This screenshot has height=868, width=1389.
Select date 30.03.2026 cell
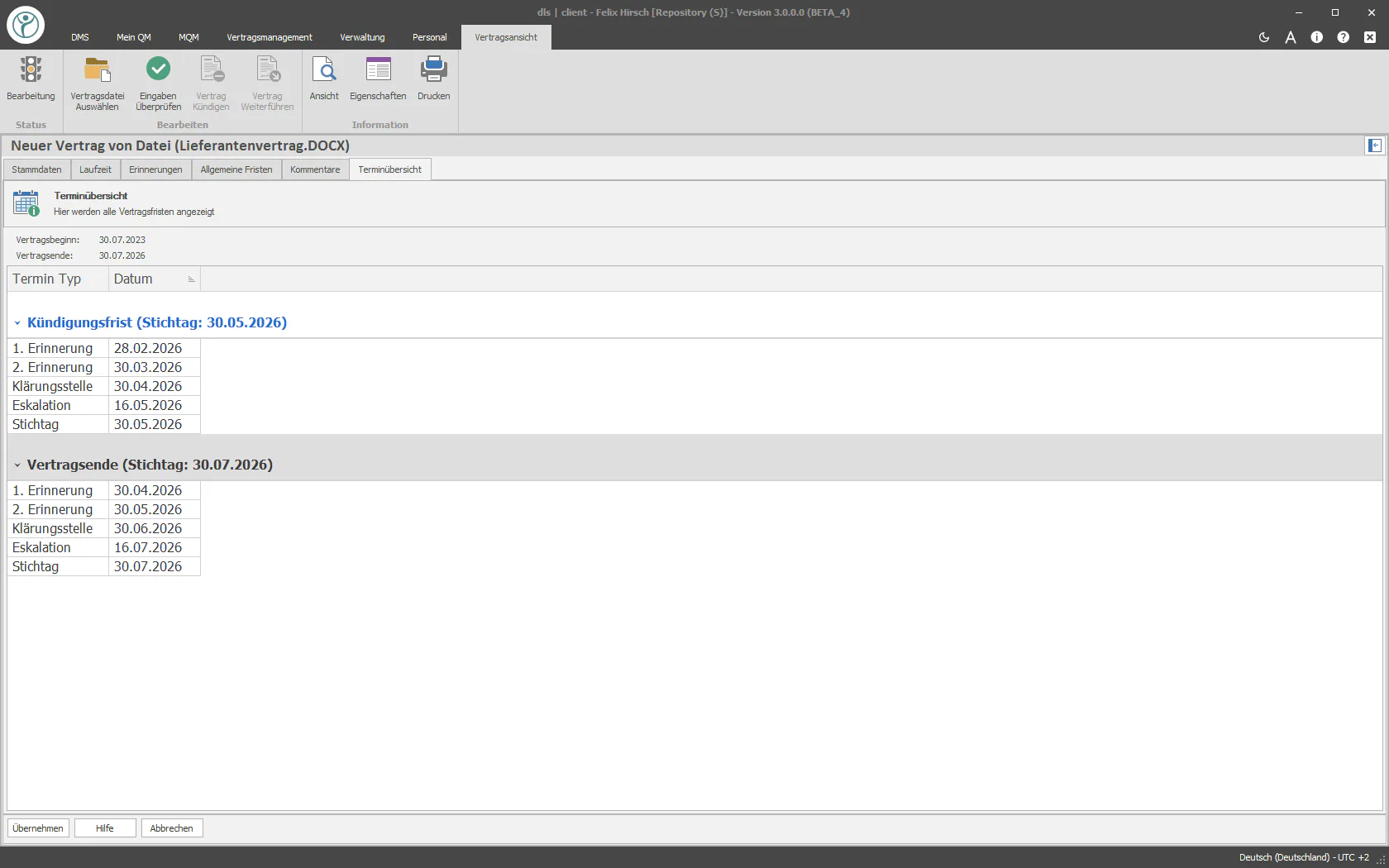coord(155,368)
